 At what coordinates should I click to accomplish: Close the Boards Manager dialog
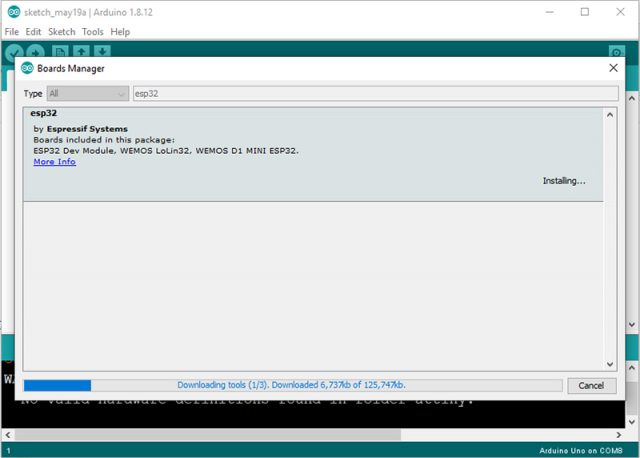point(613,68)
